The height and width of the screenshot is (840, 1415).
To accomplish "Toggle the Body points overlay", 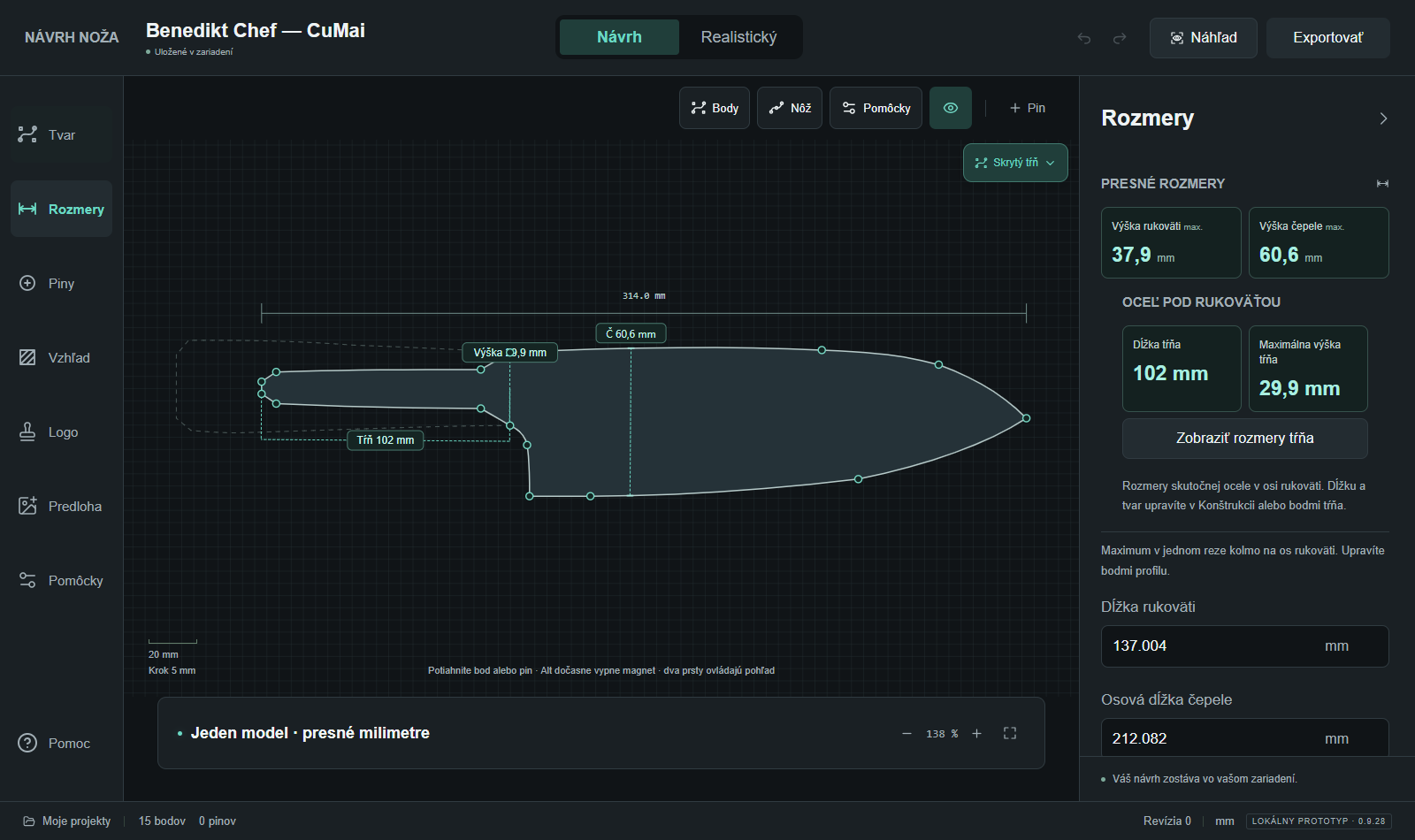I will (715, 108).
